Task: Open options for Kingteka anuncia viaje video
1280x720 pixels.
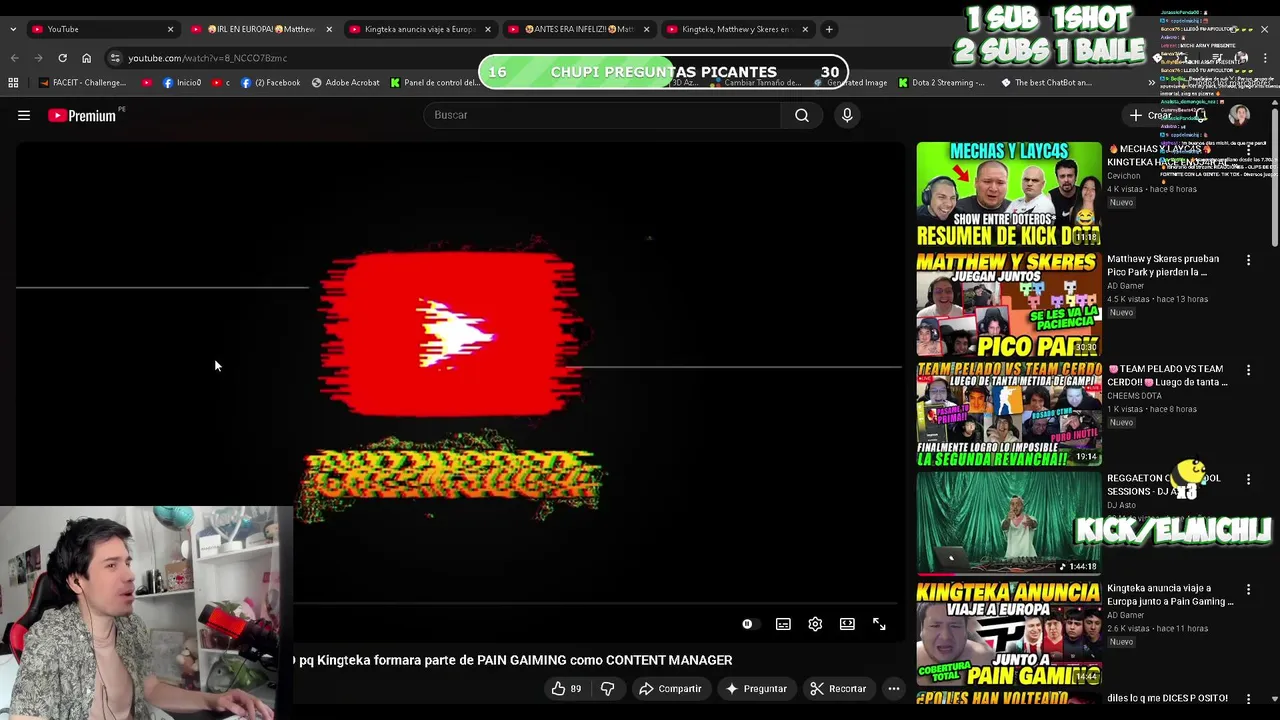Action: pyautogui.click(x=1248, y=590)
